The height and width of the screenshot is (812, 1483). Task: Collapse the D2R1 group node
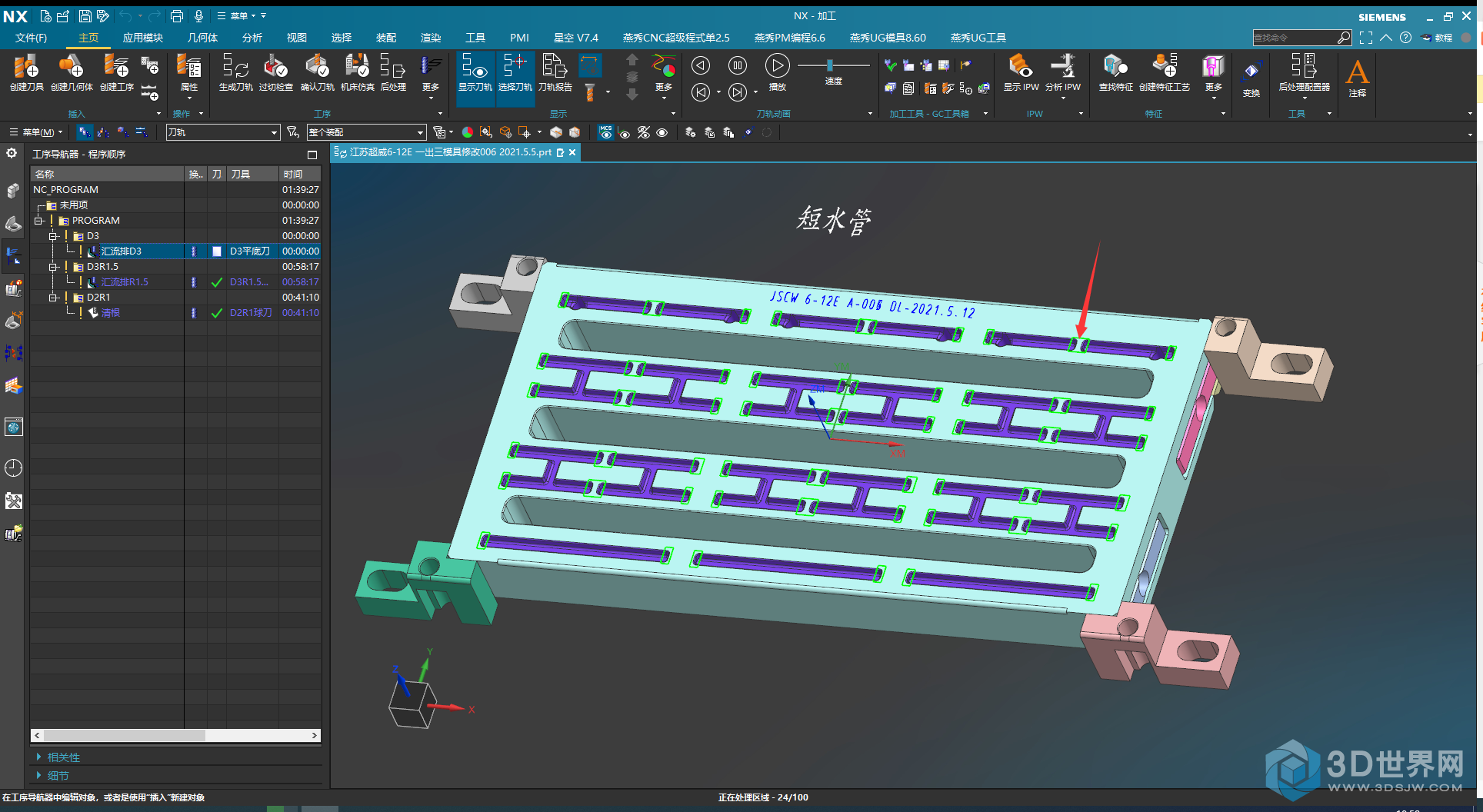pos(53,298)
